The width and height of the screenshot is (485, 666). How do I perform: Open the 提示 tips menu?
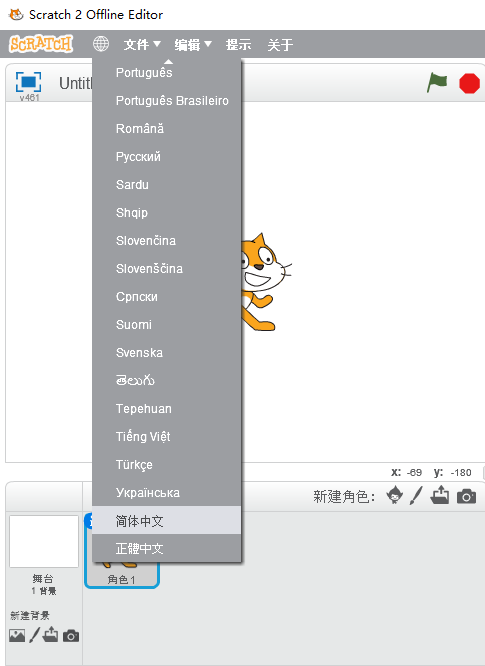pyautogui.click(x=238, y=44)
